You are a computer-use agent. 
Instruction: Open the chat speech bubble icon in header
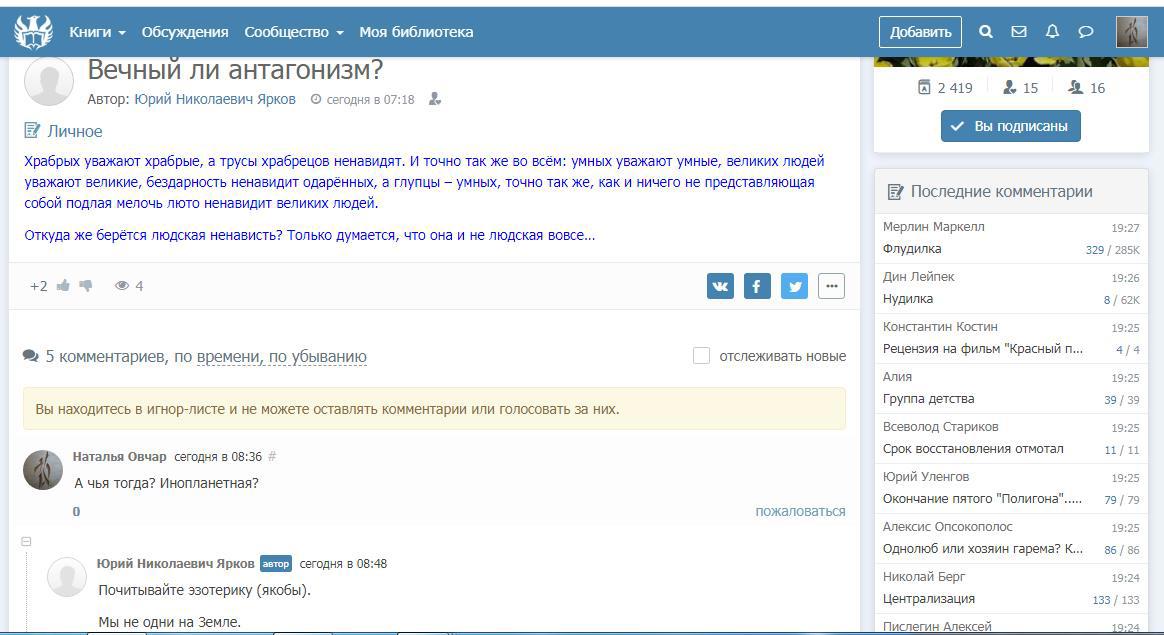click(1085, 32)
